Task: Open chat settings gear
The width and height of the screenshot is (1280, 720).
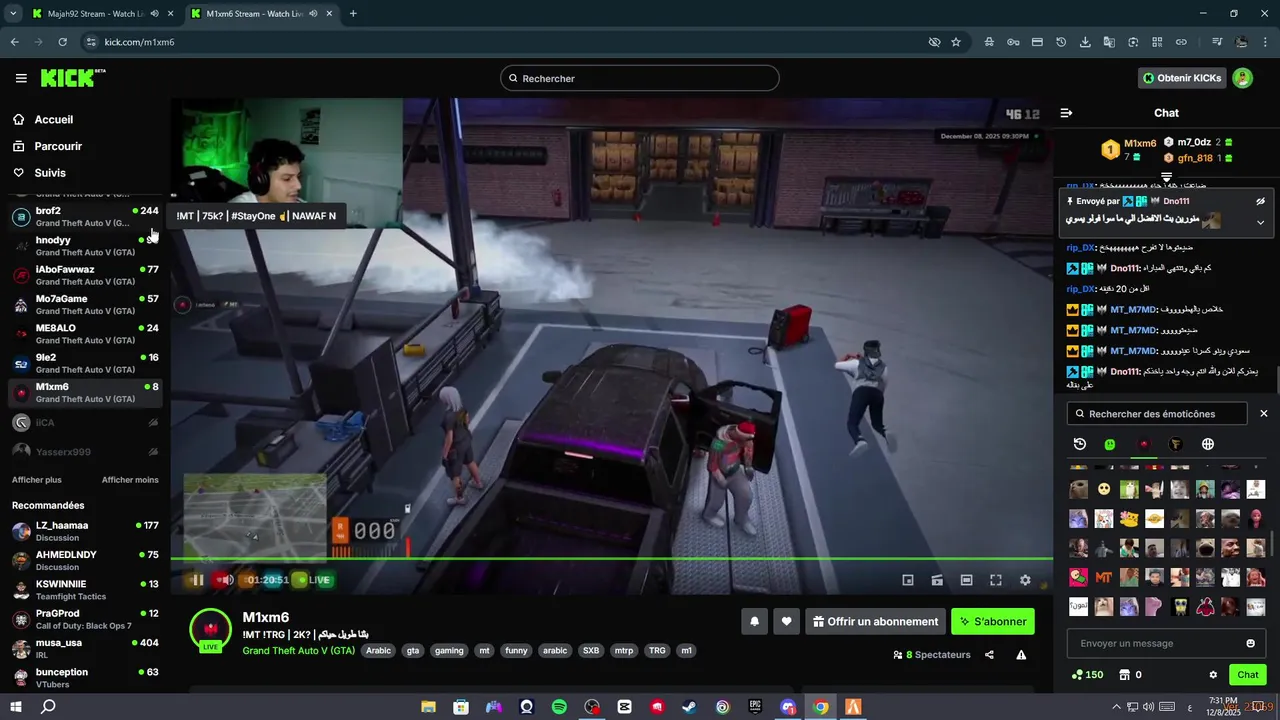Action: pyautogui.click(x=1213, y=675)
